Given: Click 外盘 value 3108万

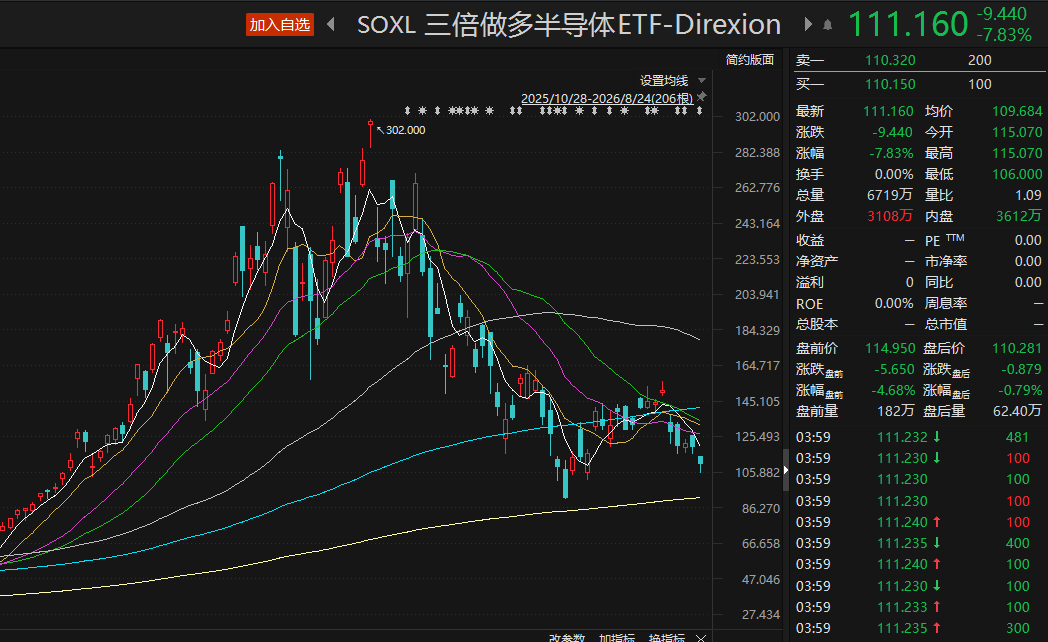Looking at the screenshot, I should [x=890, y=216].
